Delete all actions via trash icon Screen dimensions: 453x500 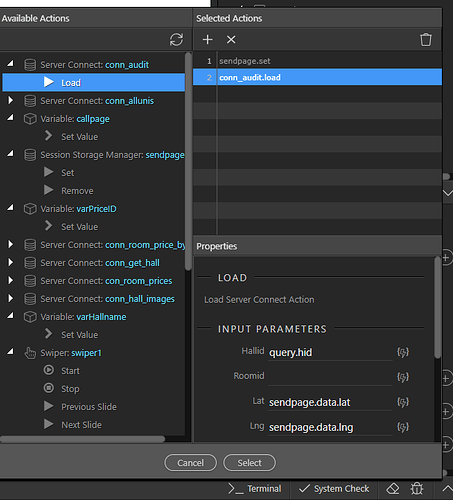tap(426, 40)
